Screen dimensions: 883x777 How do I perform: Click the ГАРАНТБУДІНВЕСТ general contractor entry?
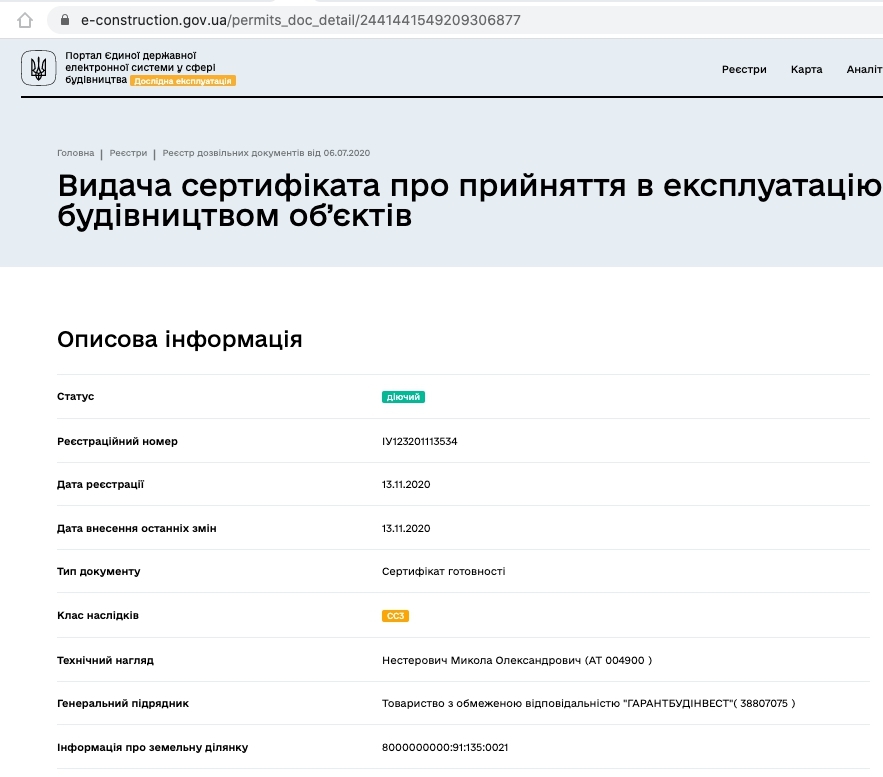tap(588, 703)
